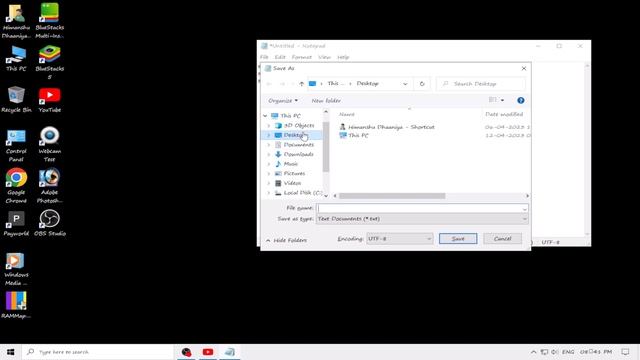Image resolution: width=640 pixels, height=360 pixels.
Task: Click the Up one level arrow in Save As
Action: [x=301, y=84]
